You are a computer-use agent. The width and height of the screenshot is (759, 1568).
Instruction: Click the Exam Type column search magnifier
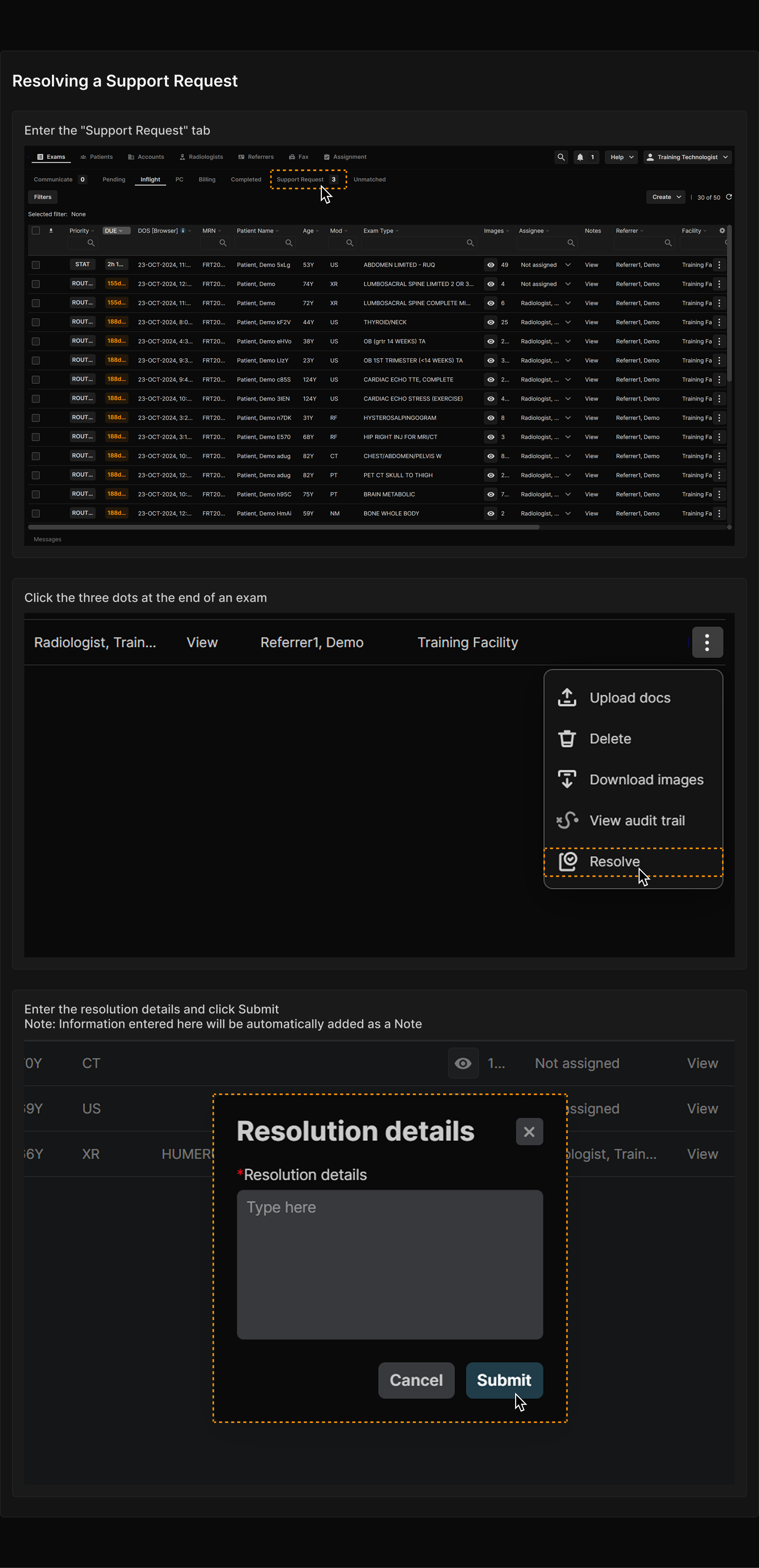click(x=470, y=243)
